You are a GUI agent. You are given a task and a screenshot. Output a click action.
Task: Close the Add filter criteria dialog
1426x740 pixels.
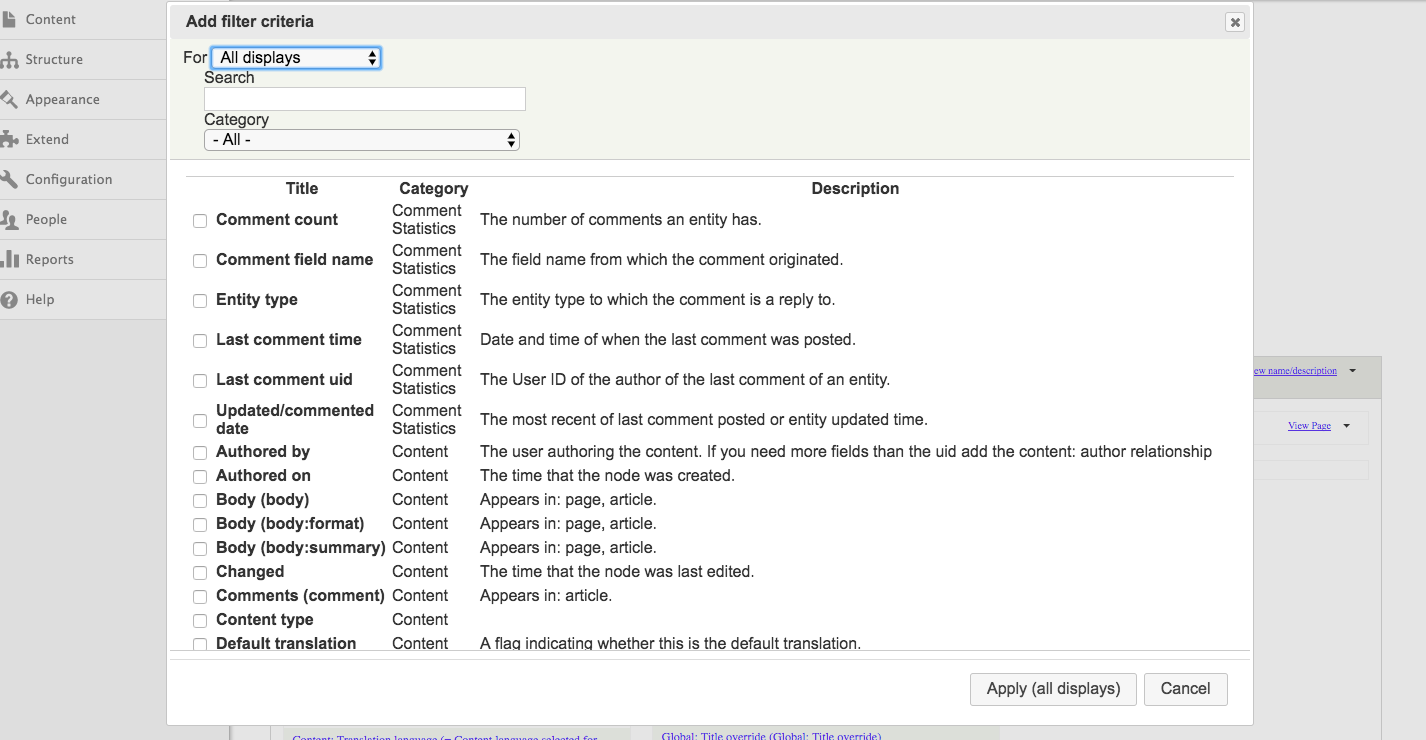(x=1235, y=22)
